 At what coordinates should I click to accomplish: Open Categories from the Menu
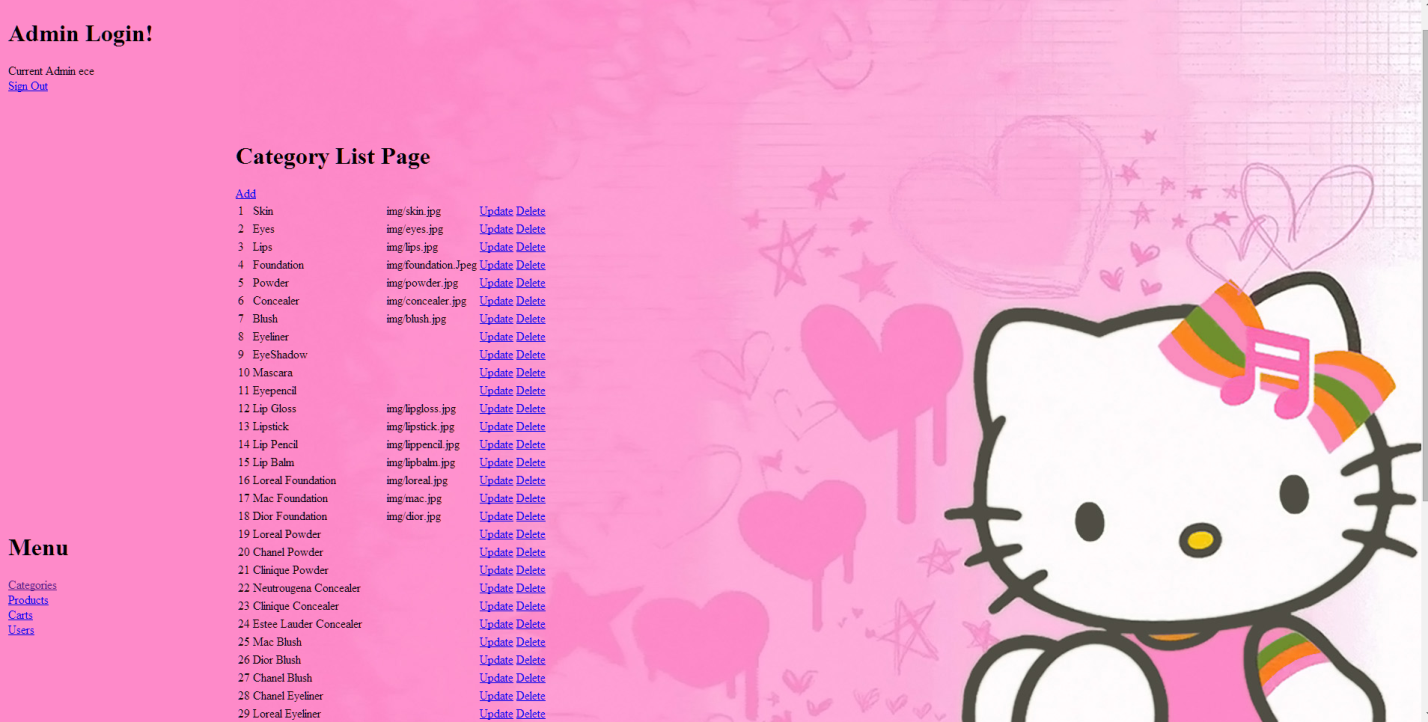[32, 585]
